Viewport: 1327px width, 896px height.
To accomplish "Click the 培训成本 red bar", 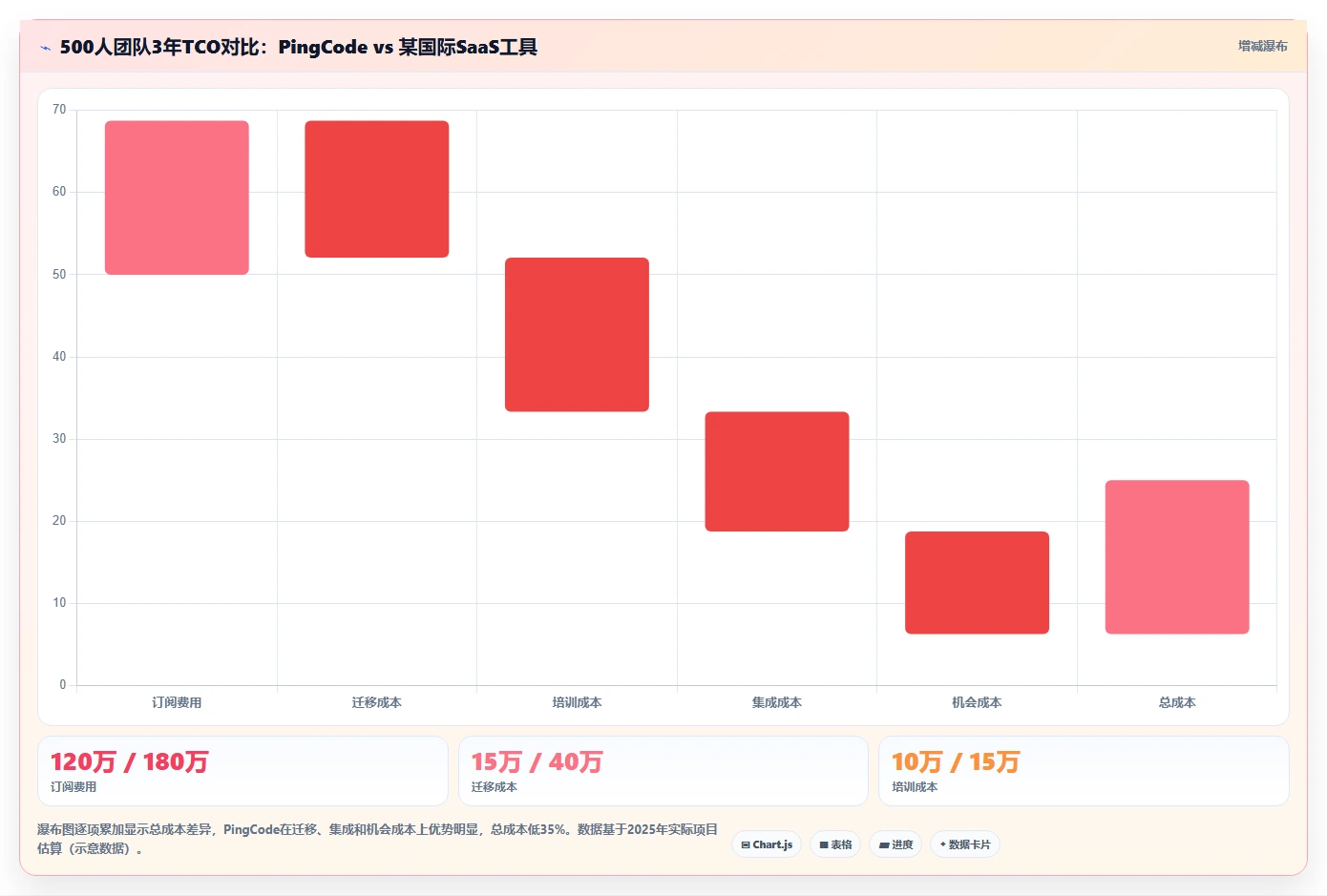I will (x=577, y=335).
